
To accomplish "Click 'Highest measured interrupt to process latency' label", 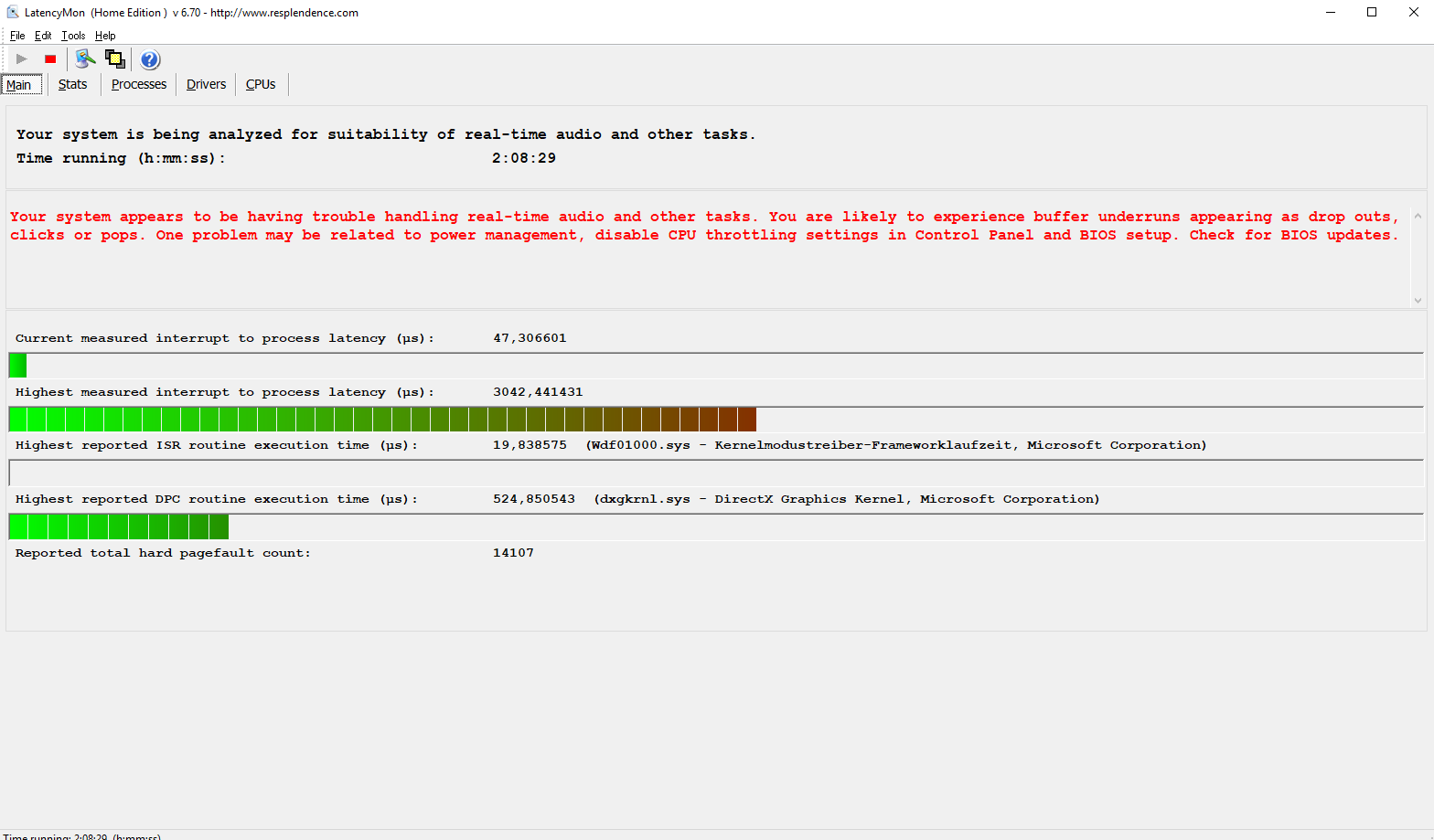I will pos(225,392).
